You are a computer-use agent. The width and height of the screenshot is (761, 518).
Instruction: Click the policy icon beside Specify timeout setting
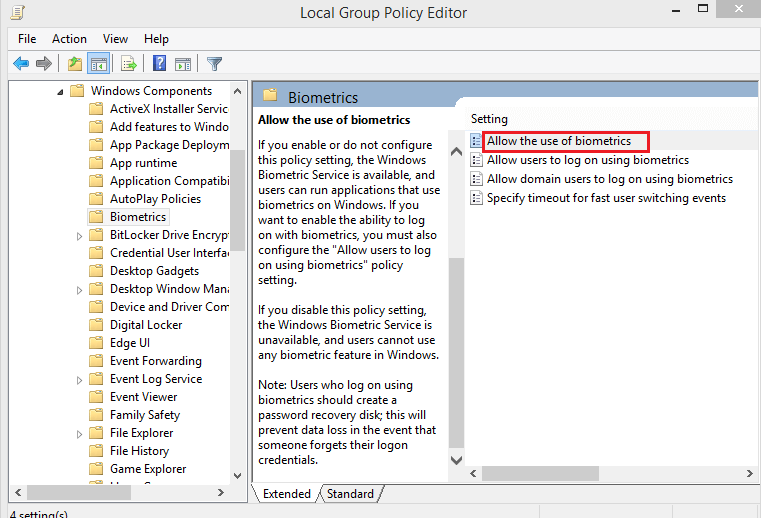pos(476,198)
